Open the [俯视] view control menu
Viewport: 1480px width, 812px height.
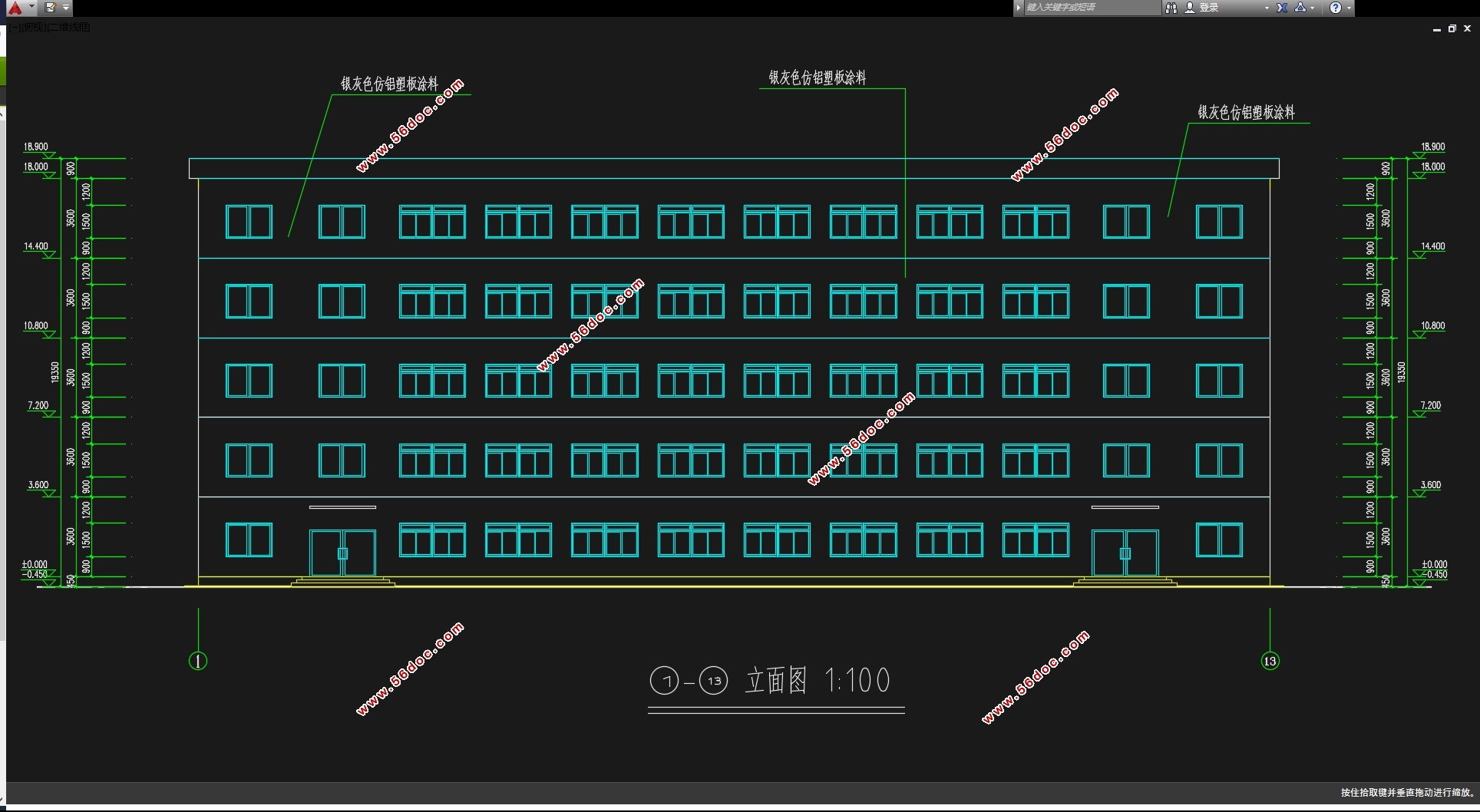35,28
